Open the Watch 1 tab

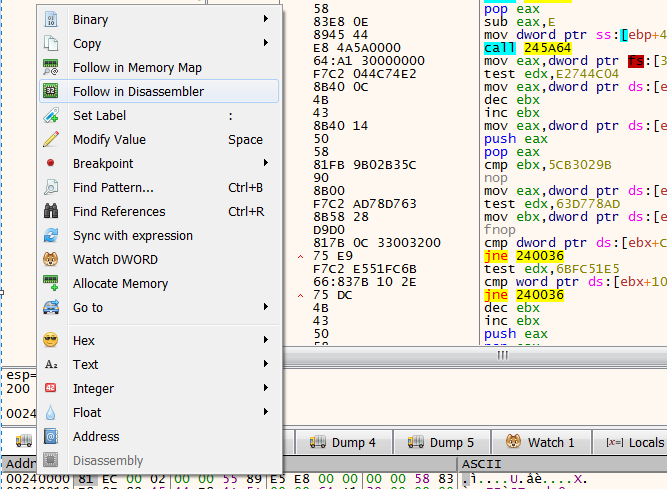pyautogui.click(x=541, y=442)
